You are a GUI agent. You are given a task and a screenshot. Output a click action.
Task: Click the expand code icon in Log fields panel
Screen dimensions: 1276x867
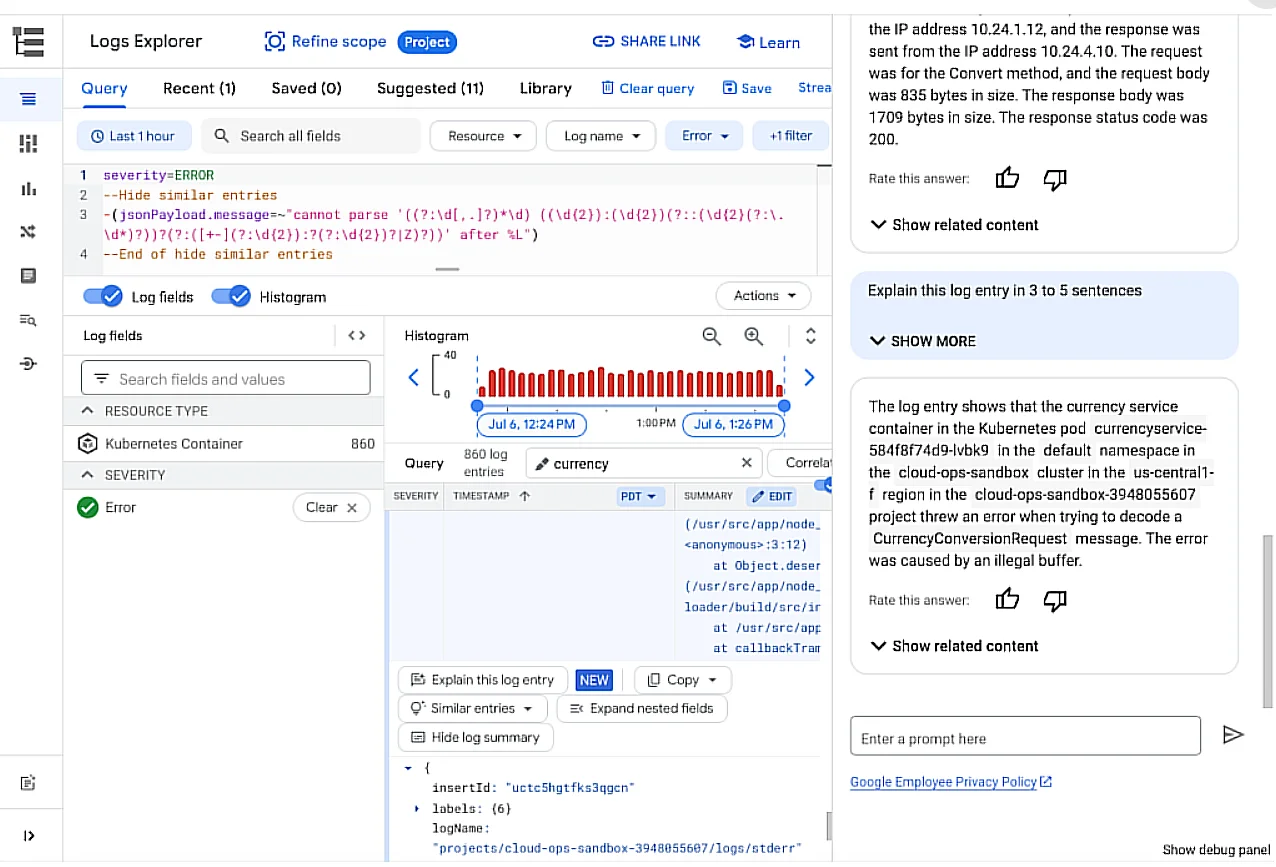tap(356, 336)
